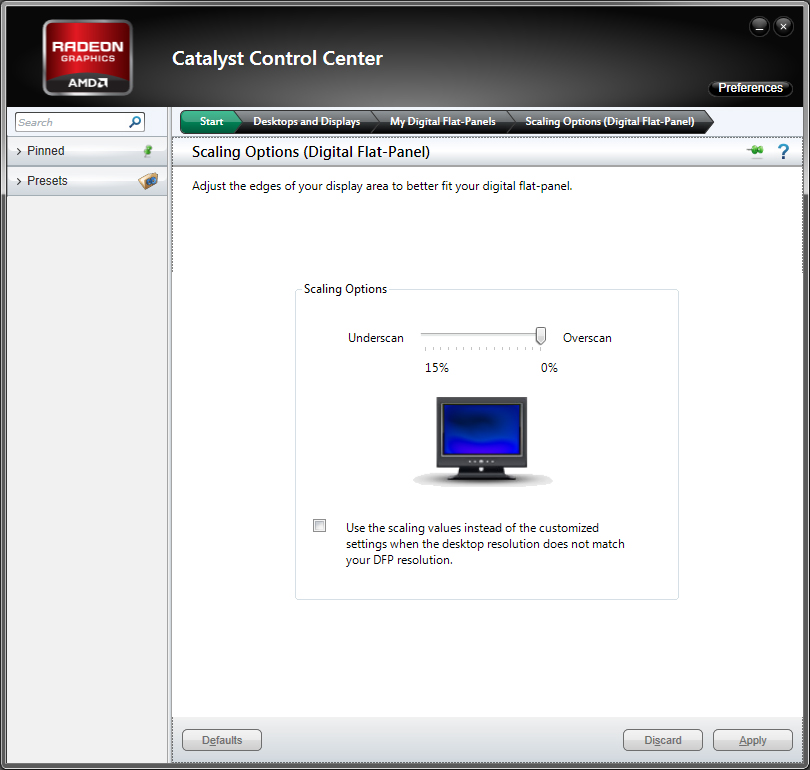Screen dimensions: 810x770
Task: Open Desktops and Displays breadcrumb
Action: (x=306, y=122)
